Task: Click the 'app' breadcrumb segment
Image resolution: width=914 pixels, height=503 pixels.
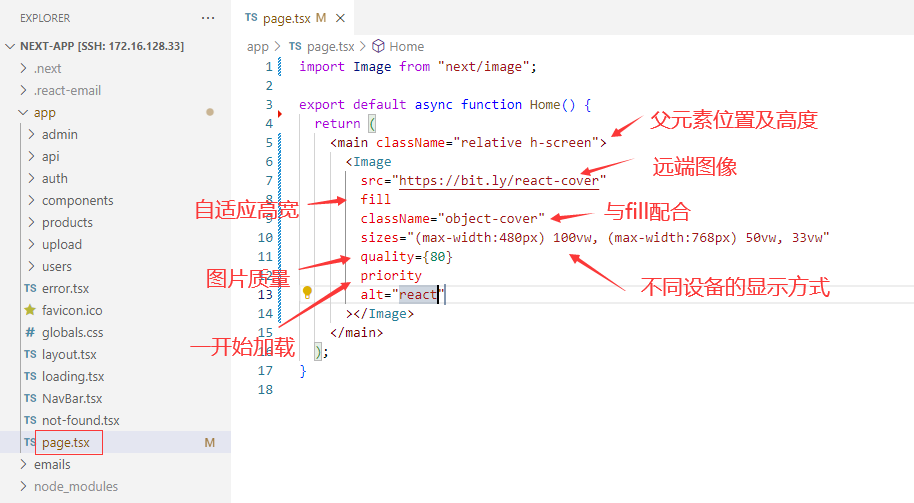Action: (257, 47)
